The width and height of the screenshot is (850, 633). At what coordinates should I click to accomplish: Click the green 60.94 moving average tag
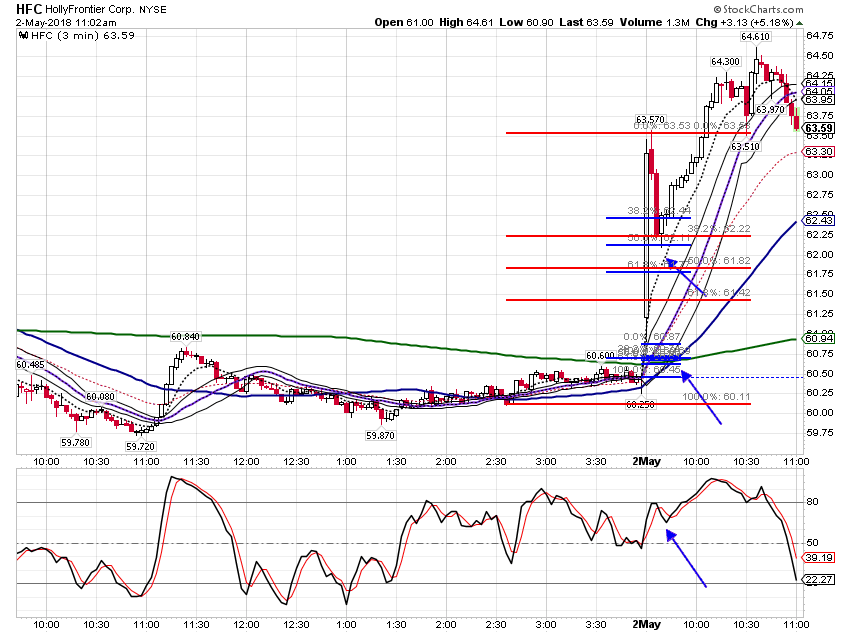pyautogui.click(x=819, y=339)
